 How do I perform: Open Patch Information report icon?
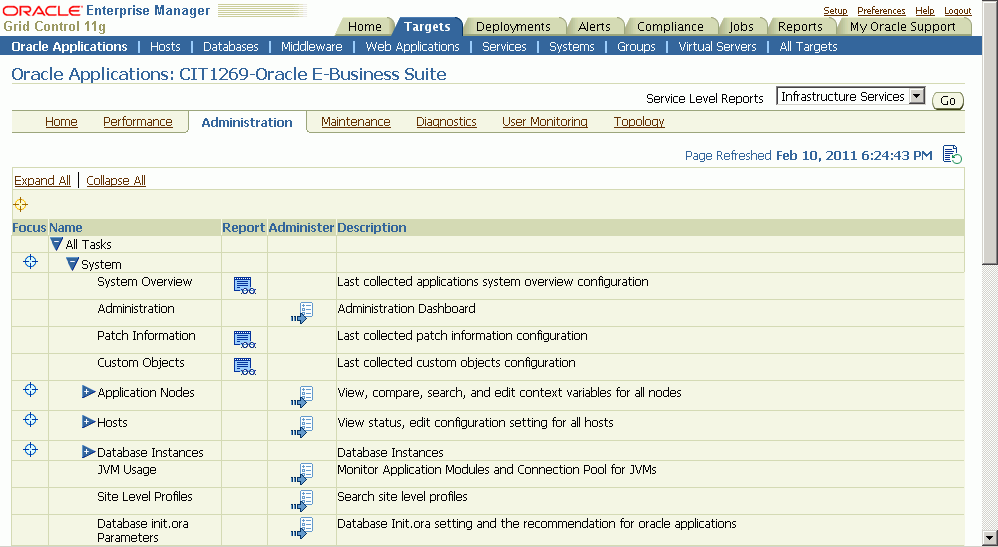pyautogui.click(x=244, y=339)
